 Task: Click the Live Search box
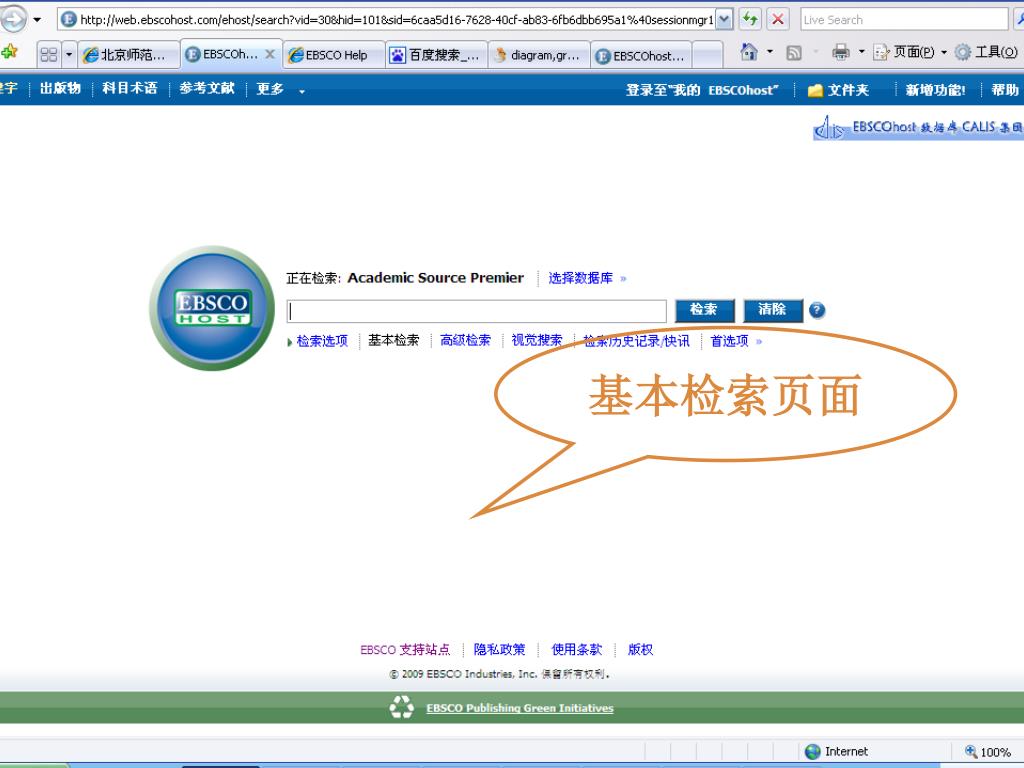coord(904,20)
